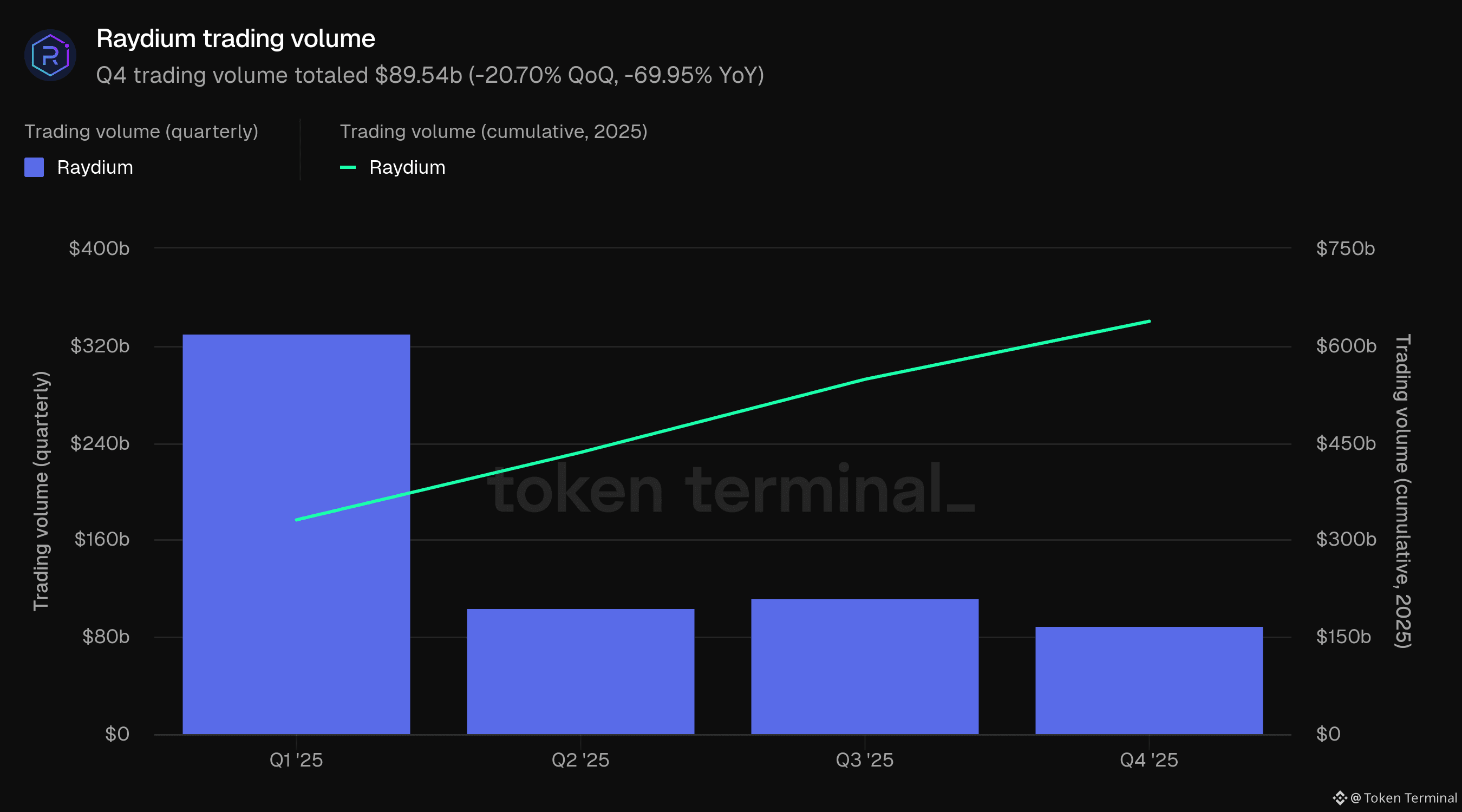Click the Q1 '25 x-axis label

[296, 760]
